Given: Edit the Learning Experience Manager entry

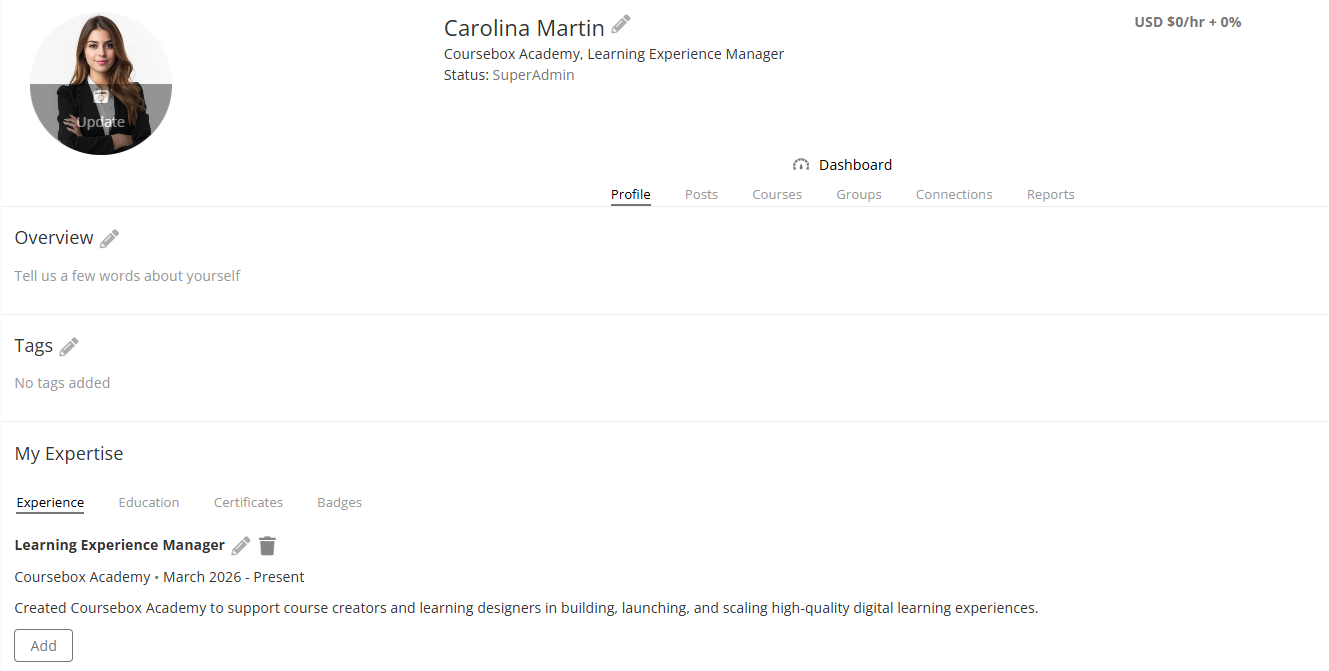Looking at the screenshot, I should (241, 546).
